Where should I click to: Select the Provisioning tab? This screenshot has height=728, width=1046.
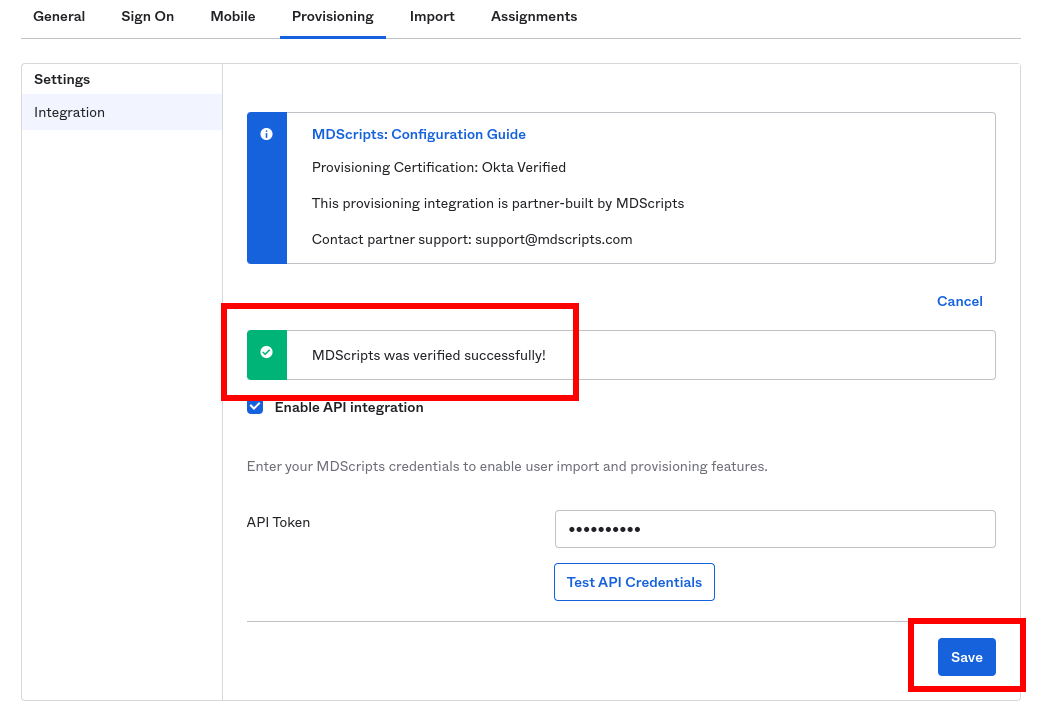pos(333,17)
